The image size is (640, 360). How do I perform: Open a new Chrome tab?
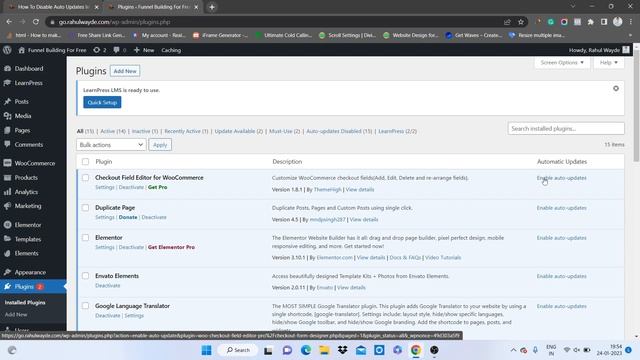coord(212,7)
